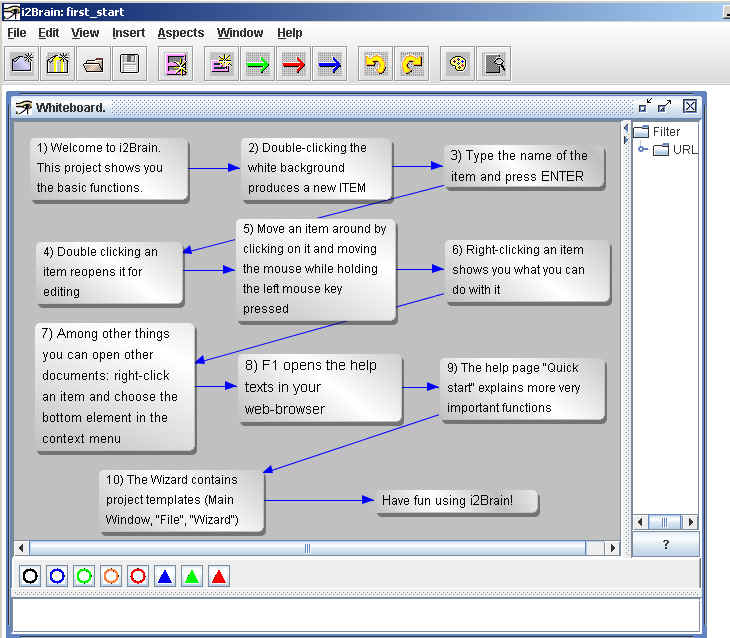
Task: Open the Insert menu
Action: (x=128, y=33)
